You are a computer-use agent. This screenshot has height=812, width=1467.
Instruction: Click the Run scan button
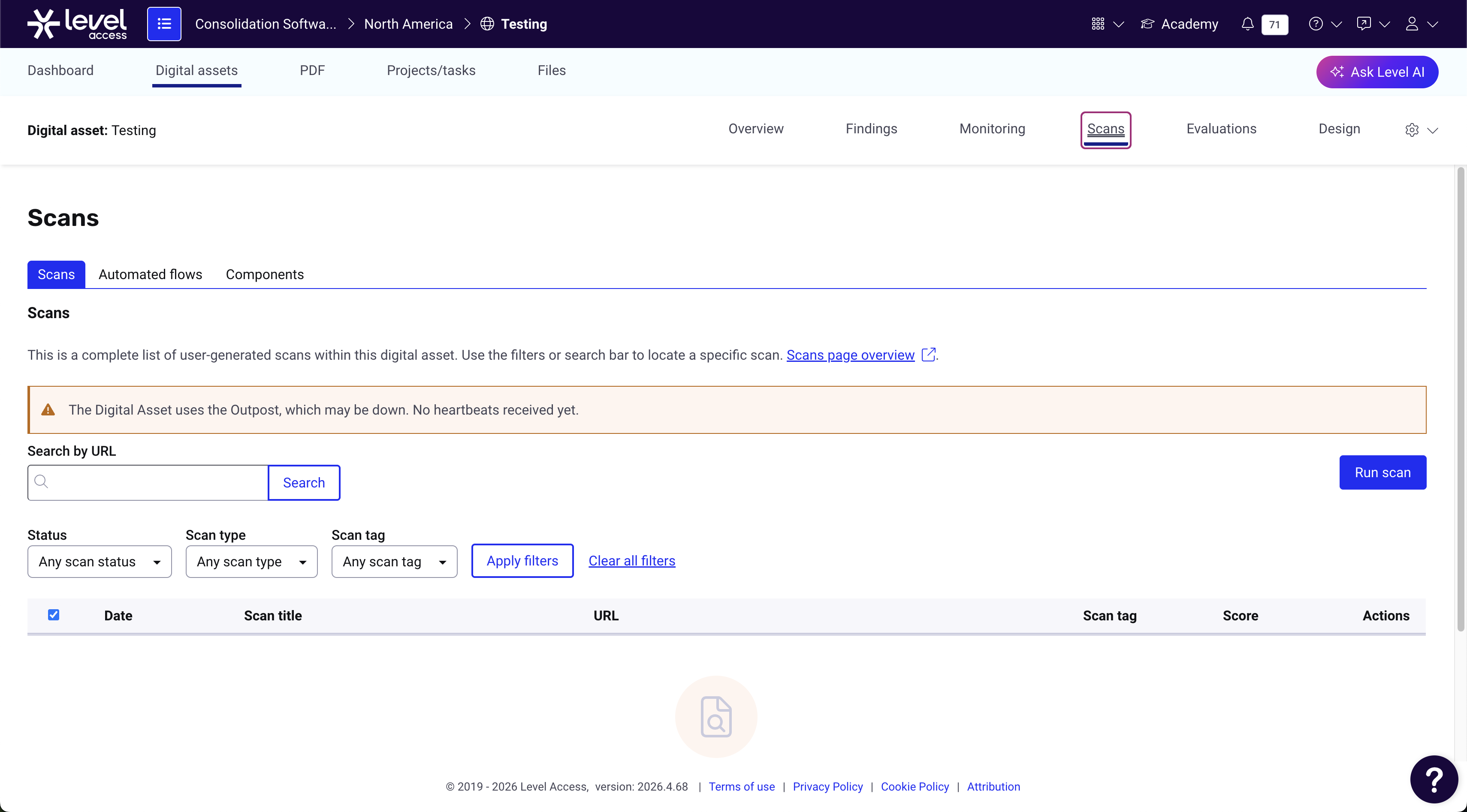(x=1383, y=472)
